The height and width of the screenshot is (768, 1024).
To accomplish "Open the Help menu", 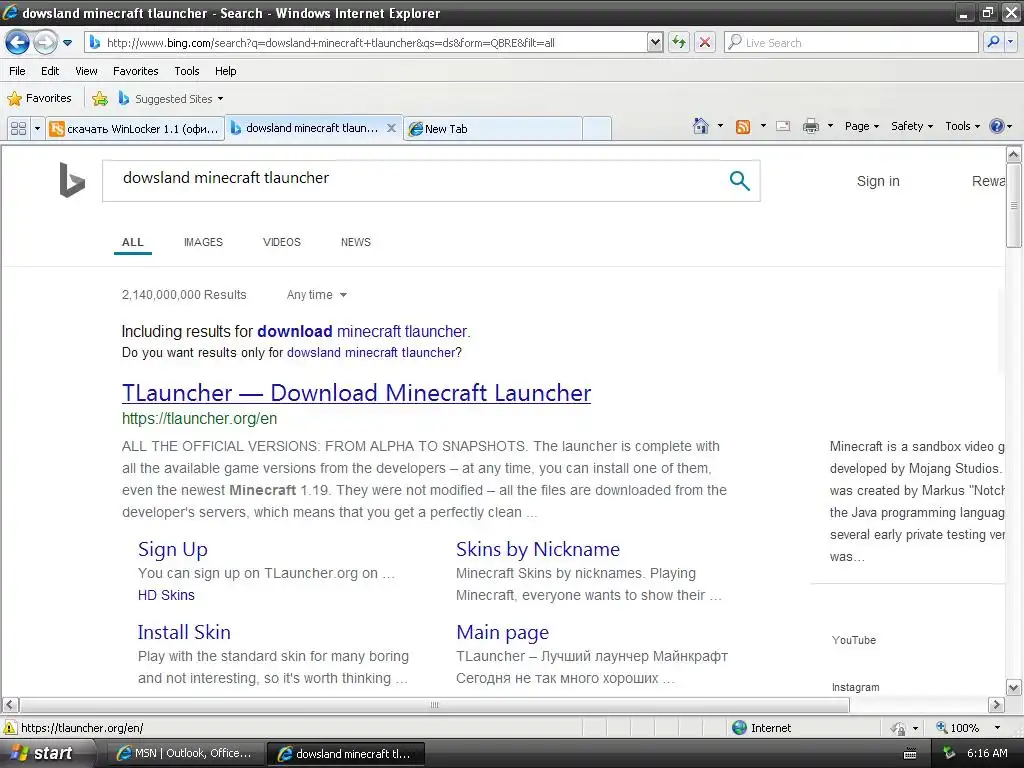I will (225, 71).
